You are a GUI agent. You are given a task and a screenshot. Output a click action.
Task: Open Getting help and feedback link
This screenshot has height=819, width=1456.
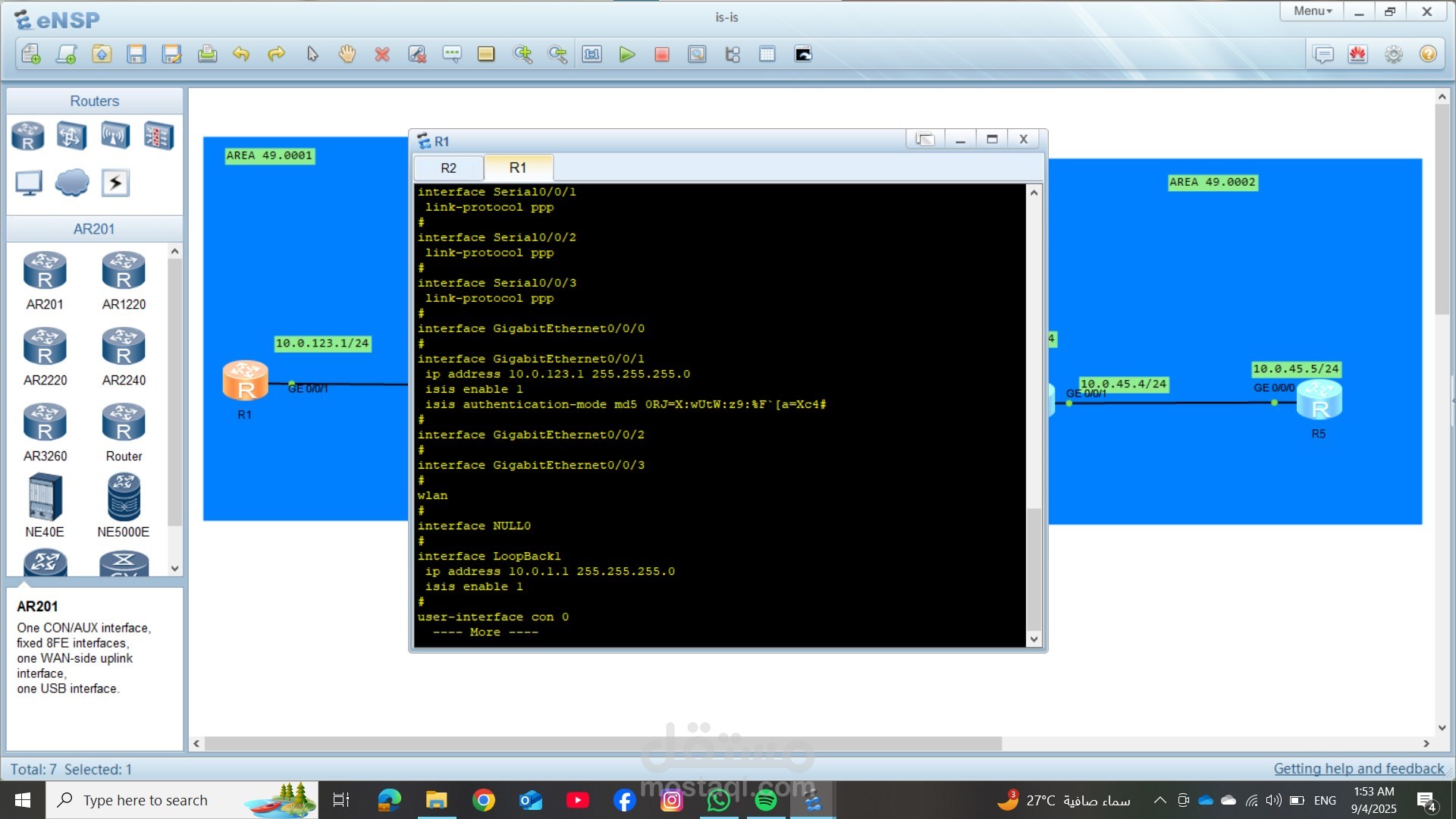pyautogui.click(x=1359, y=768)
